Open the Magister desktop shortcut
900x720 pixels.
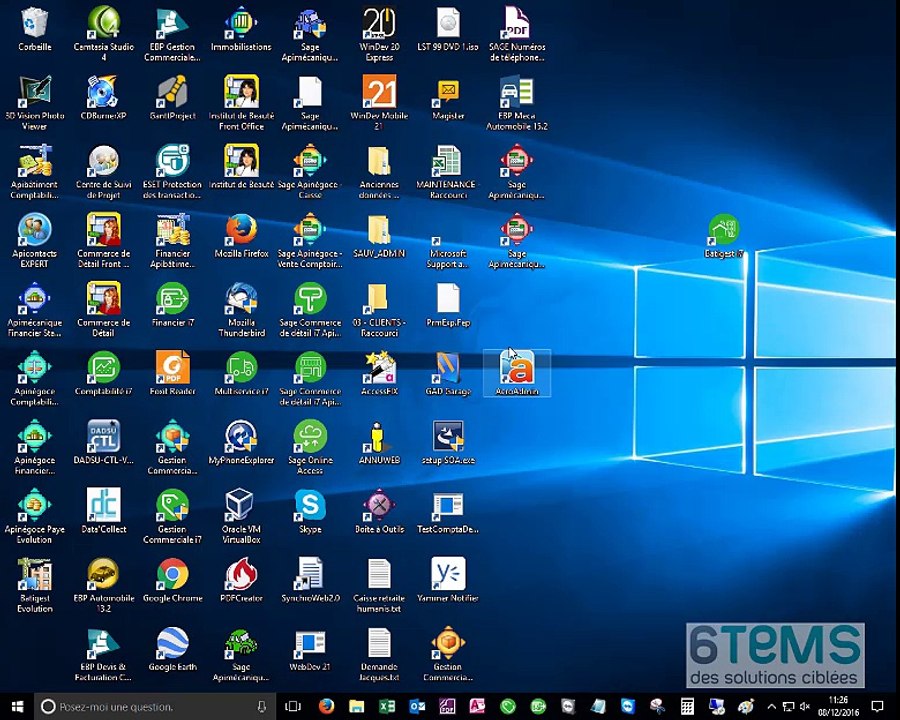(448, 98)
